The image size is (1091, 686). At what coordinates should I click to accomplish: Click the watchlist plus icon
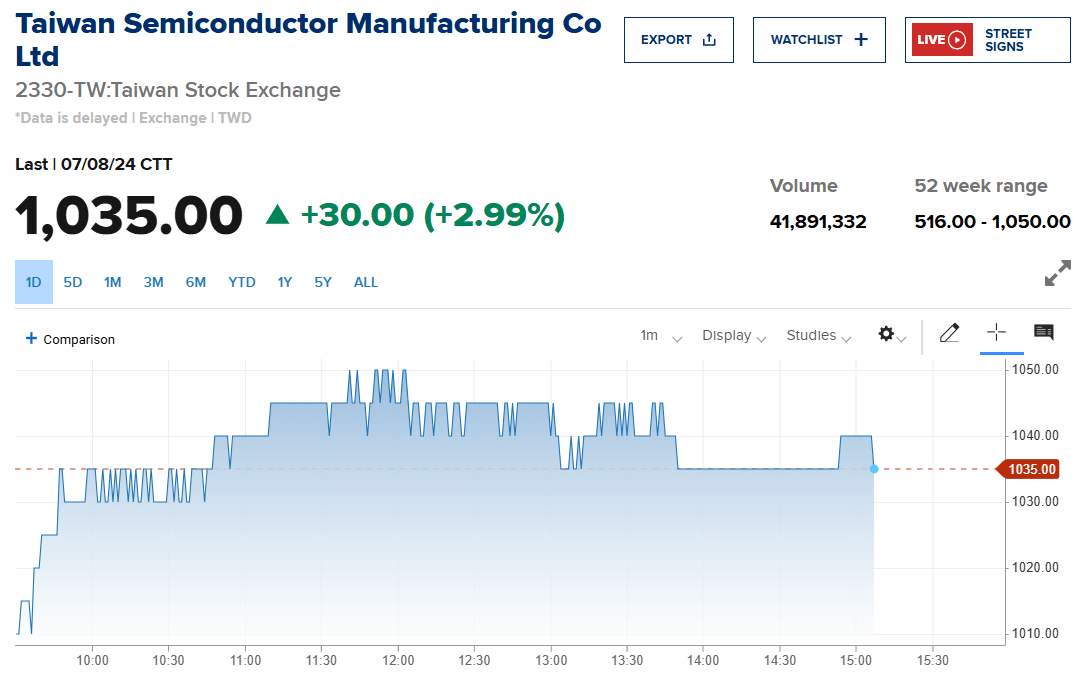[x=861, y=40]
